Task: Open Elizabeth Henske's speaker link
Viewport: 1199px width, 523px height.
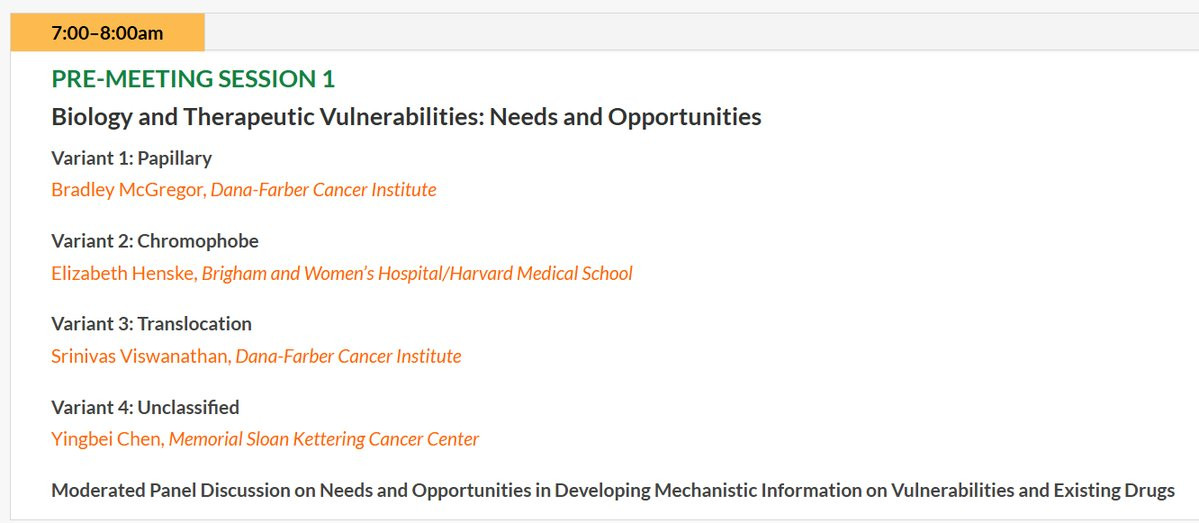Action: point(123,273)
